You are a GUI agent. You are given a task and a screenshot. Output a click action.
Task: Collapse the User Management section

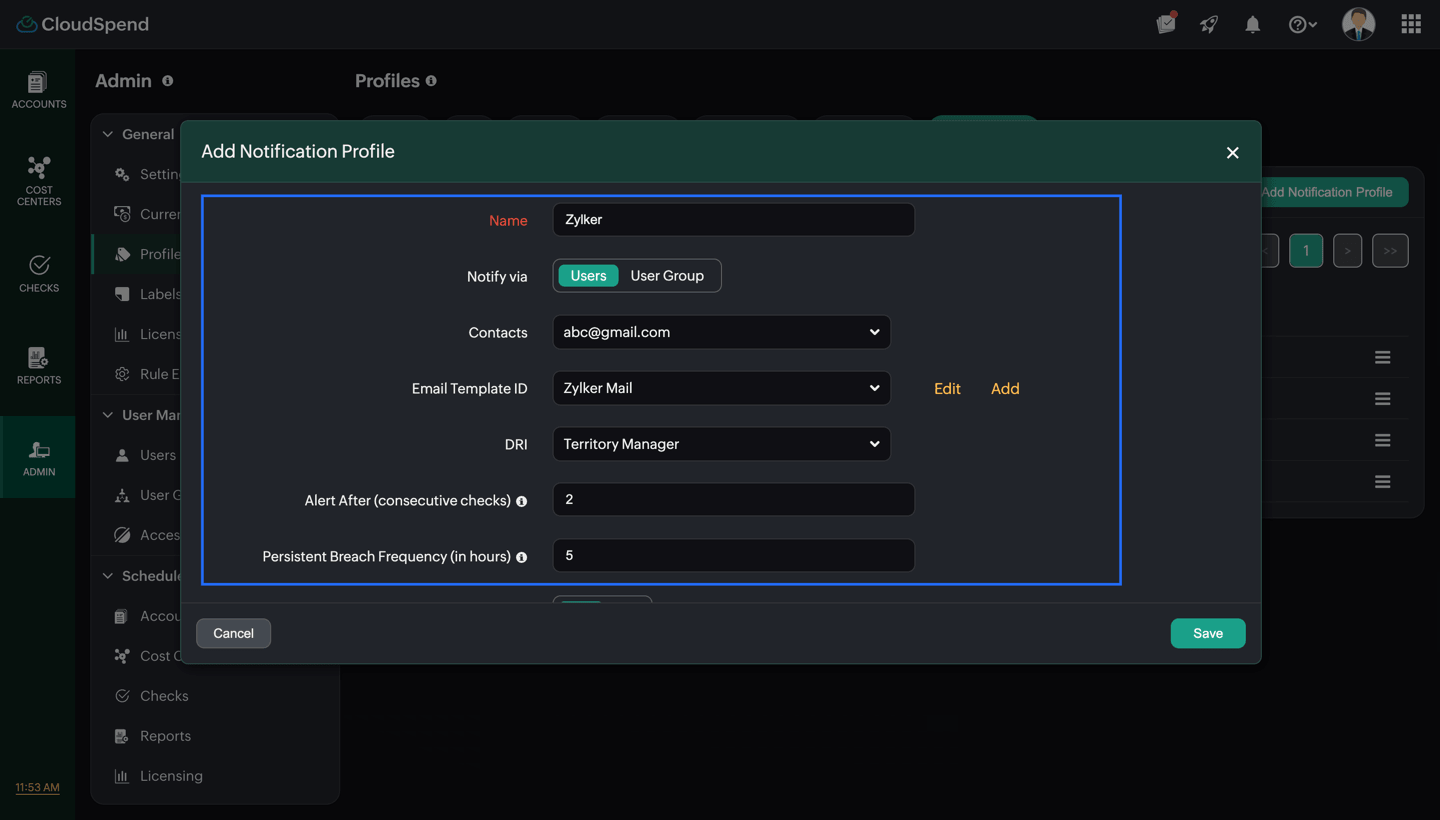coord(108,415)
